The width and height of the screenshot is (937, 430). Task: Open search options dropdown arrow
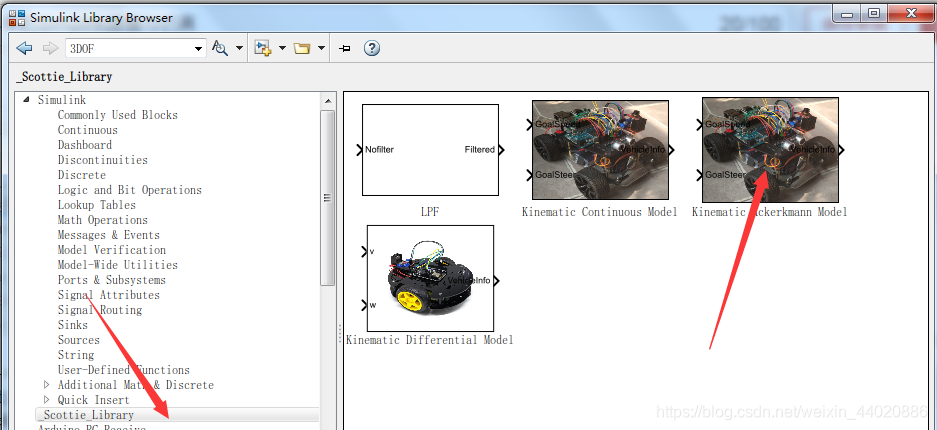(239, 48)
